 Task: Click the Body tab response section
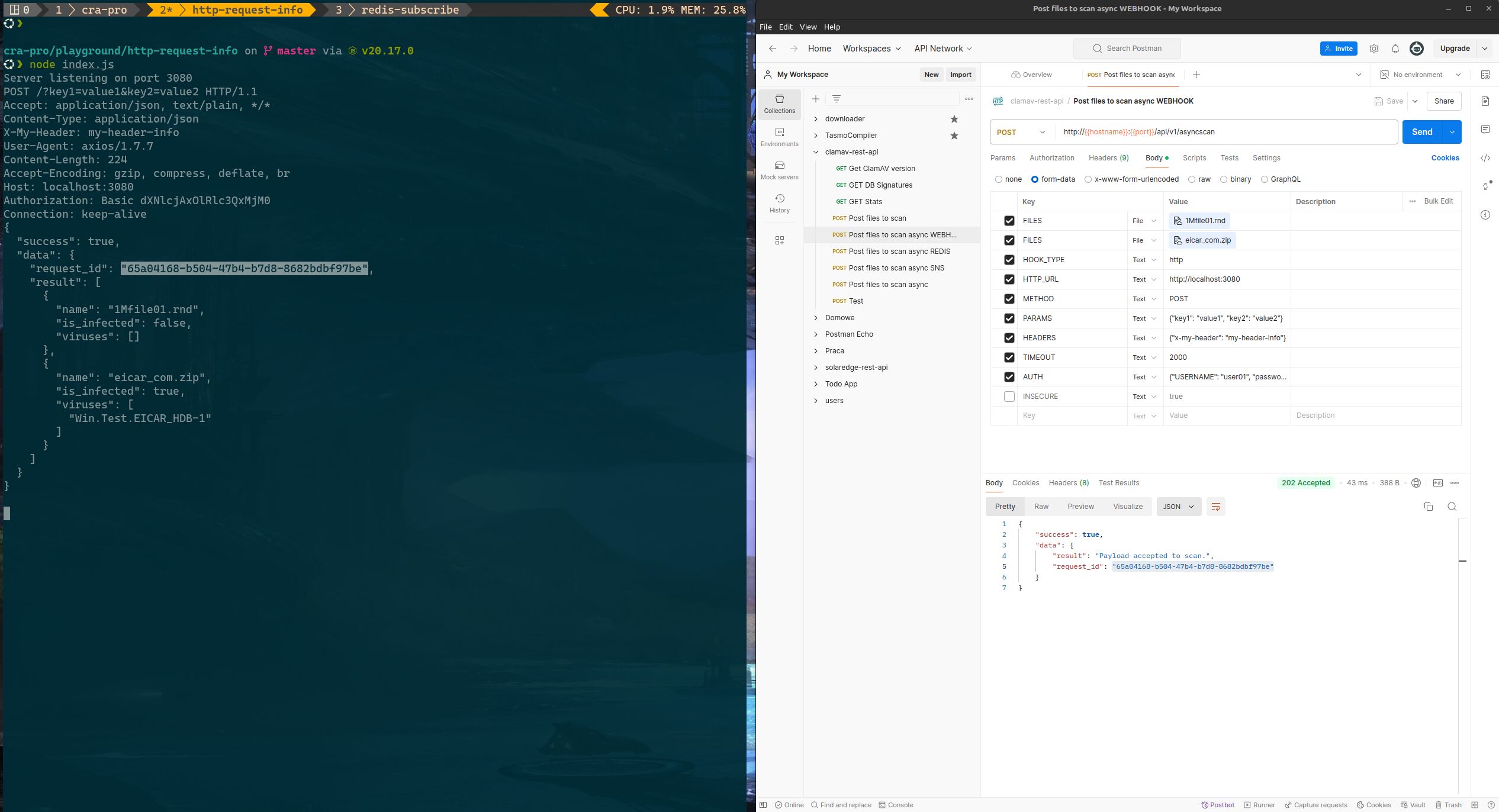click(993, 483)
